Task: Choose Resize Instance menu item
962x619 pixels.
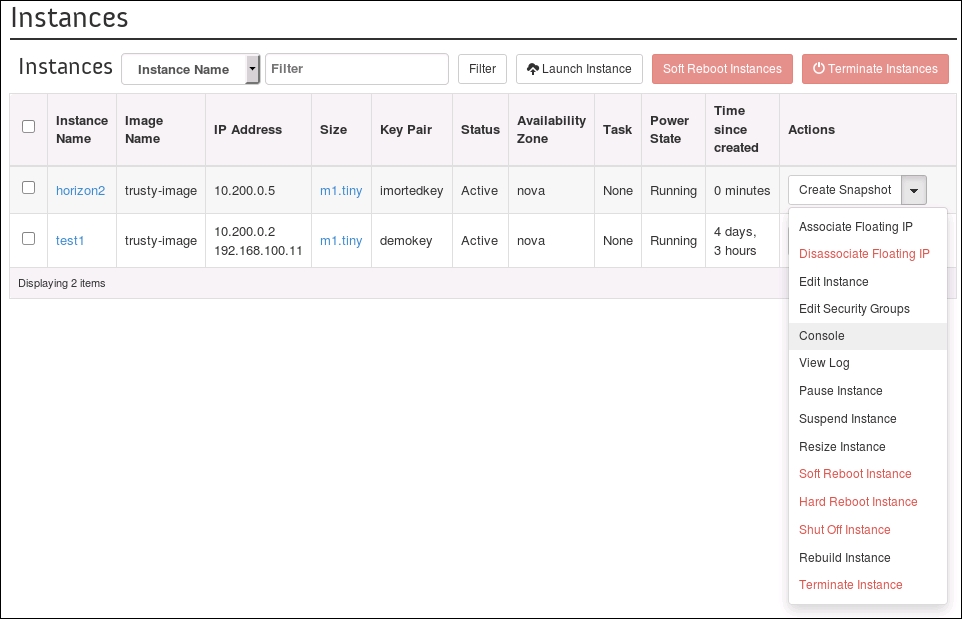Action: click(842, 447)
